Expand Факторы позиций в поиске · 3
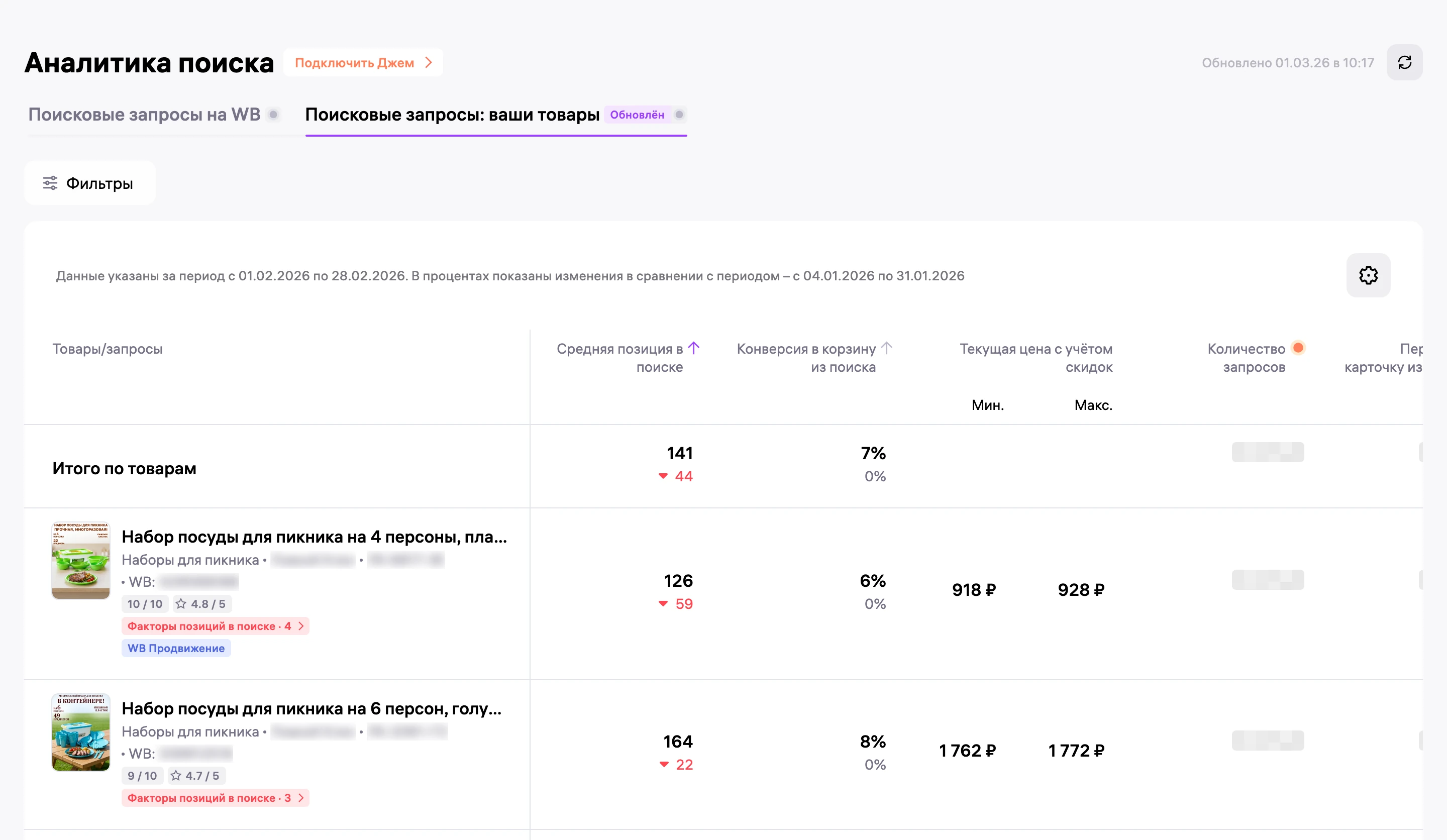 tap(216, 797)
